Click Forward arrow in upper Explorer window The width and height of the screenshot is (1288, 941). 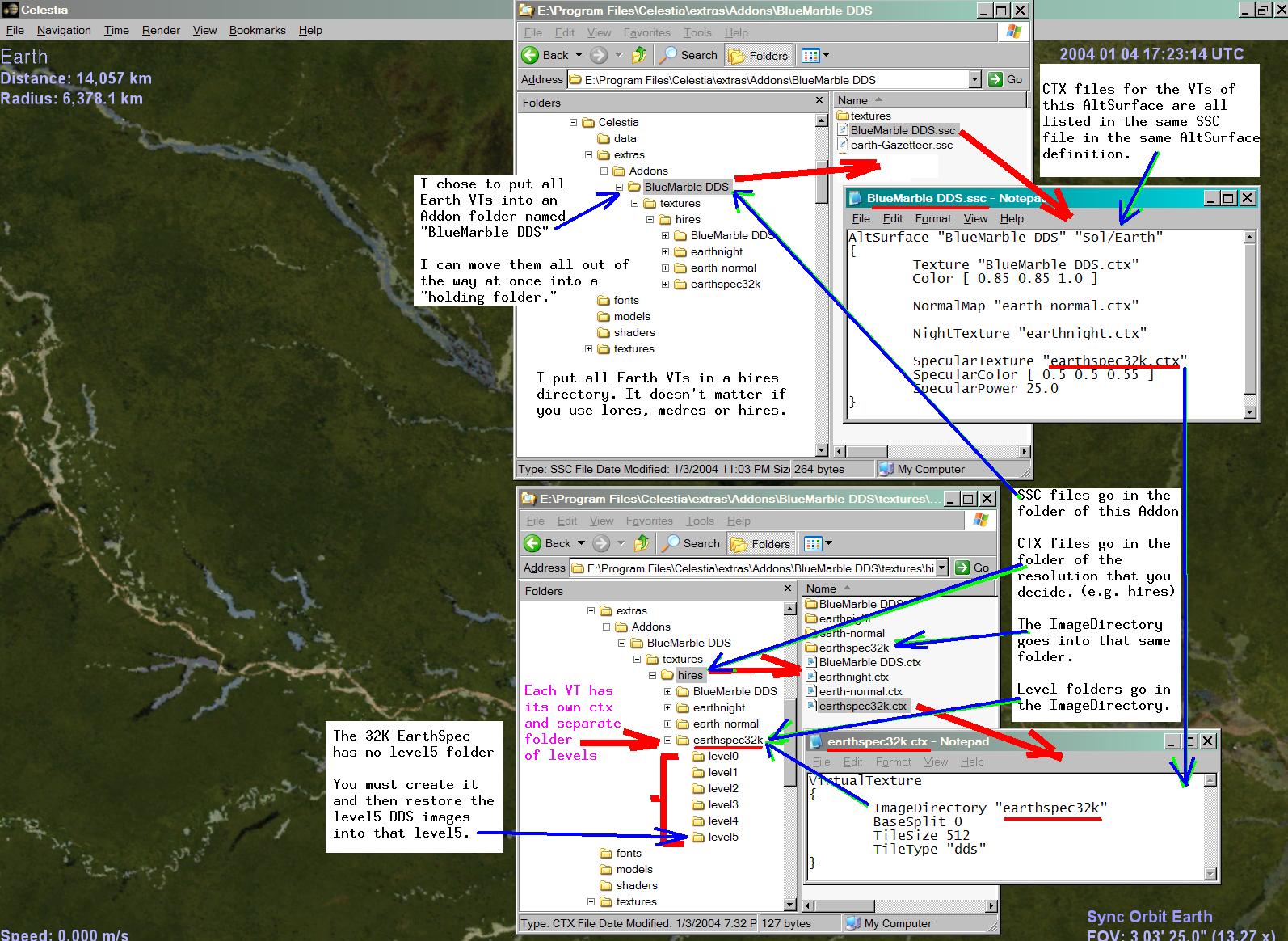coord(599,55)
